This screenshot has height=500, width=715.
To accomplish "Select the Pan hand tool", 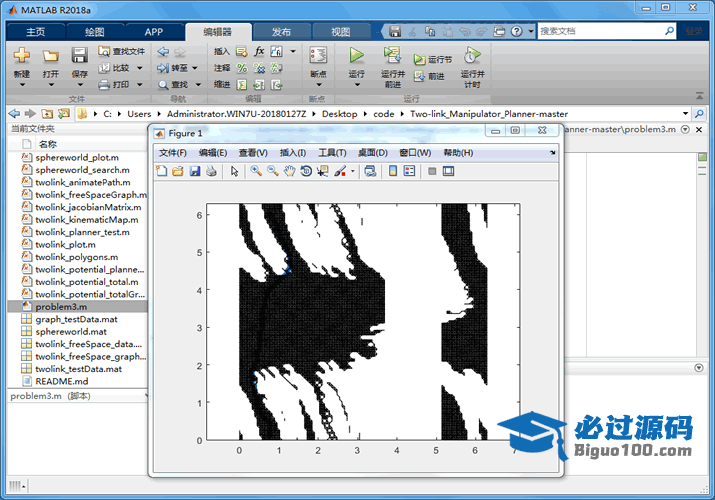I will (x=289, y=171).
